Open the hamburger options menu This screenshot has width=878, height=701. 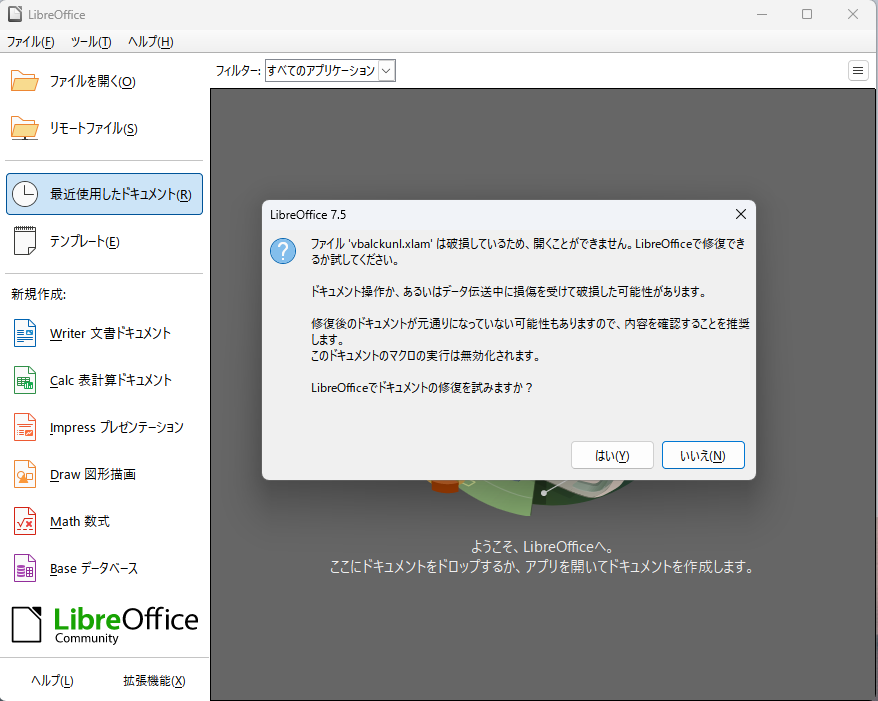(x=858, y=70)
